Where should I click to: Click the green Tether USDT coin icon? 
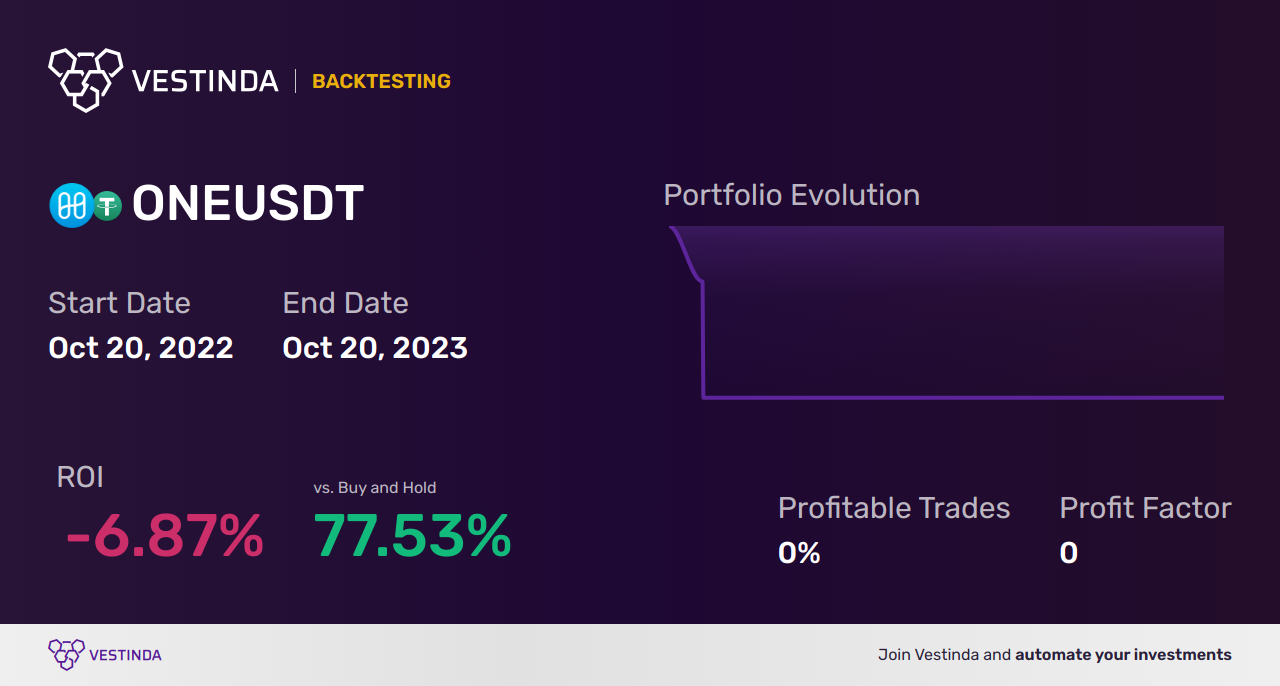(x=107, y=206)
